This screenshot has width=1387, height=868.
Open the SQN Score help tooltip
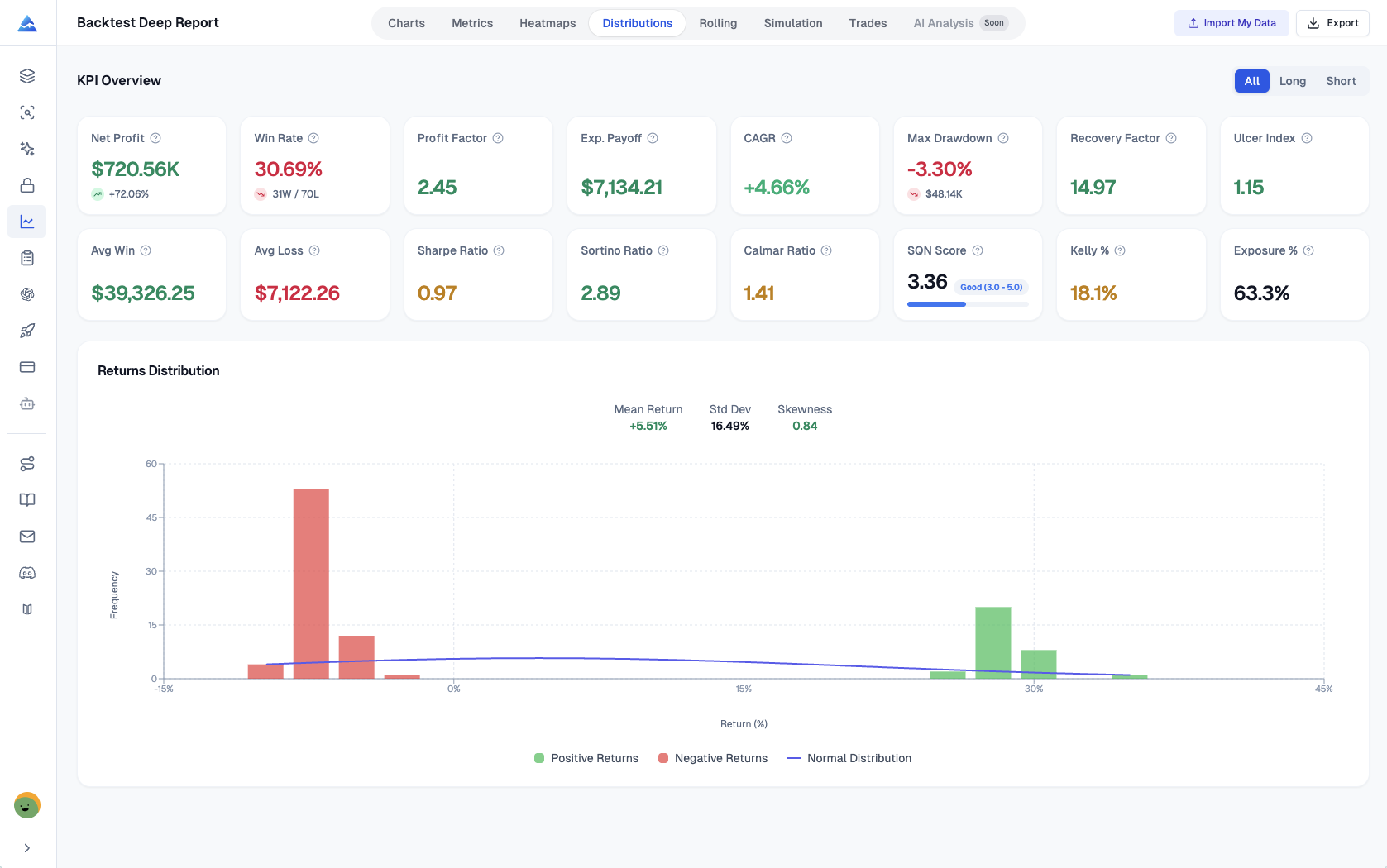pos(978,250)
